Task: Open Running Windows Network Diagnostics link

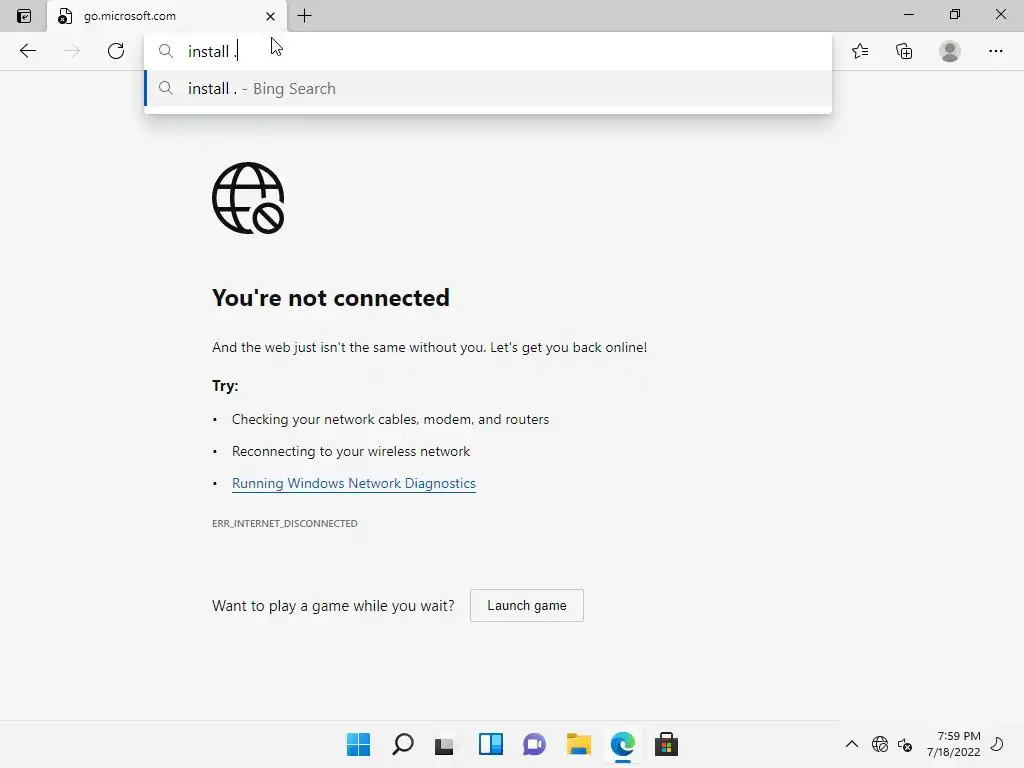Action: (x=354, y=483)
